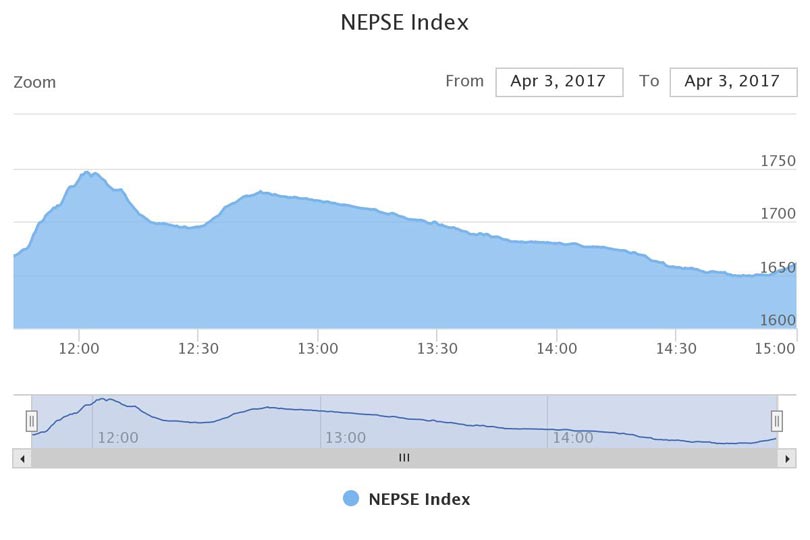
Task: Click the navigator's right range handle
Action: click(x=777, y=421)
